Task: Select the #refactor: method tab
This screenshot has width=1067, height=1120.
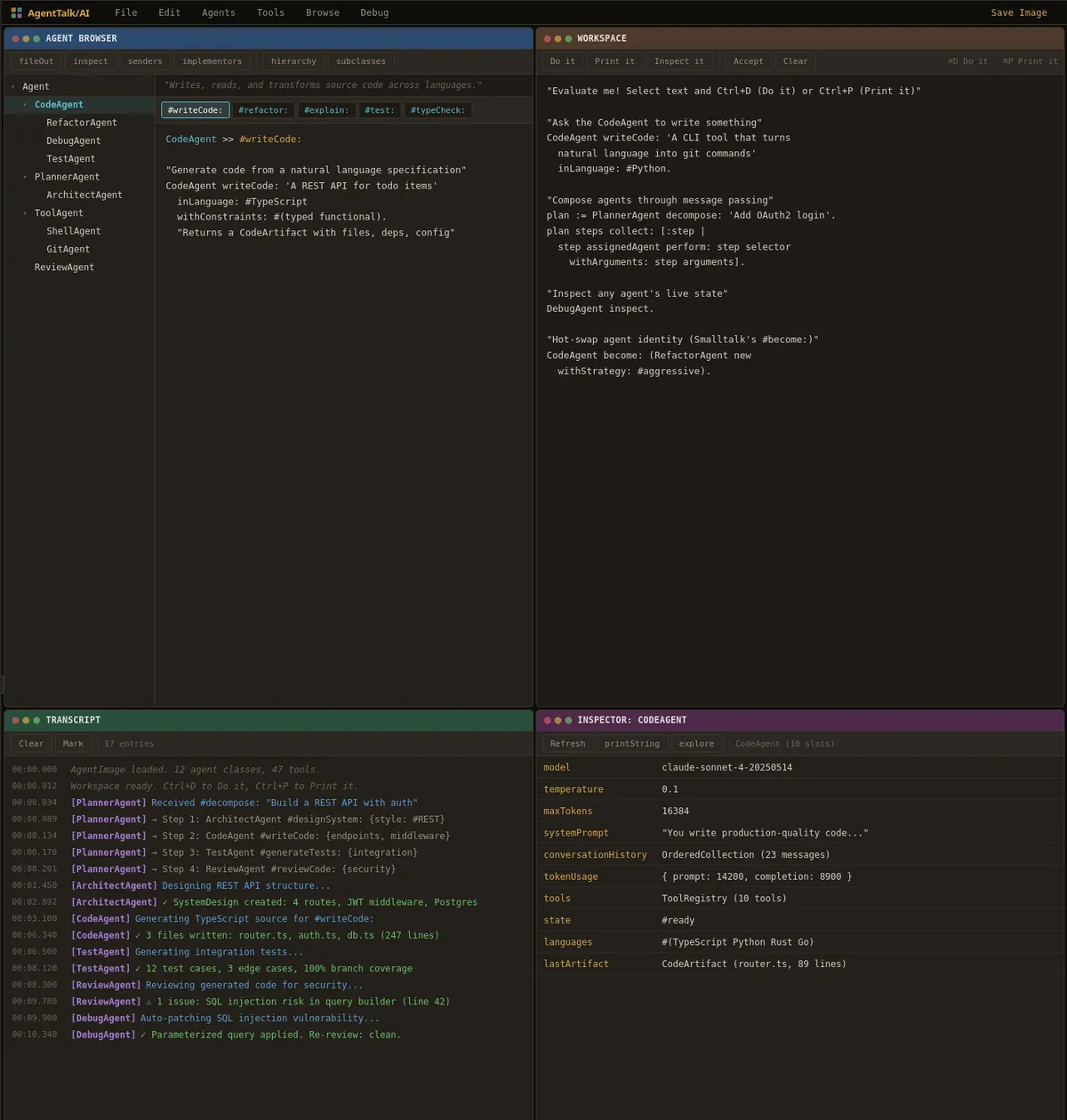Action: 263,110
